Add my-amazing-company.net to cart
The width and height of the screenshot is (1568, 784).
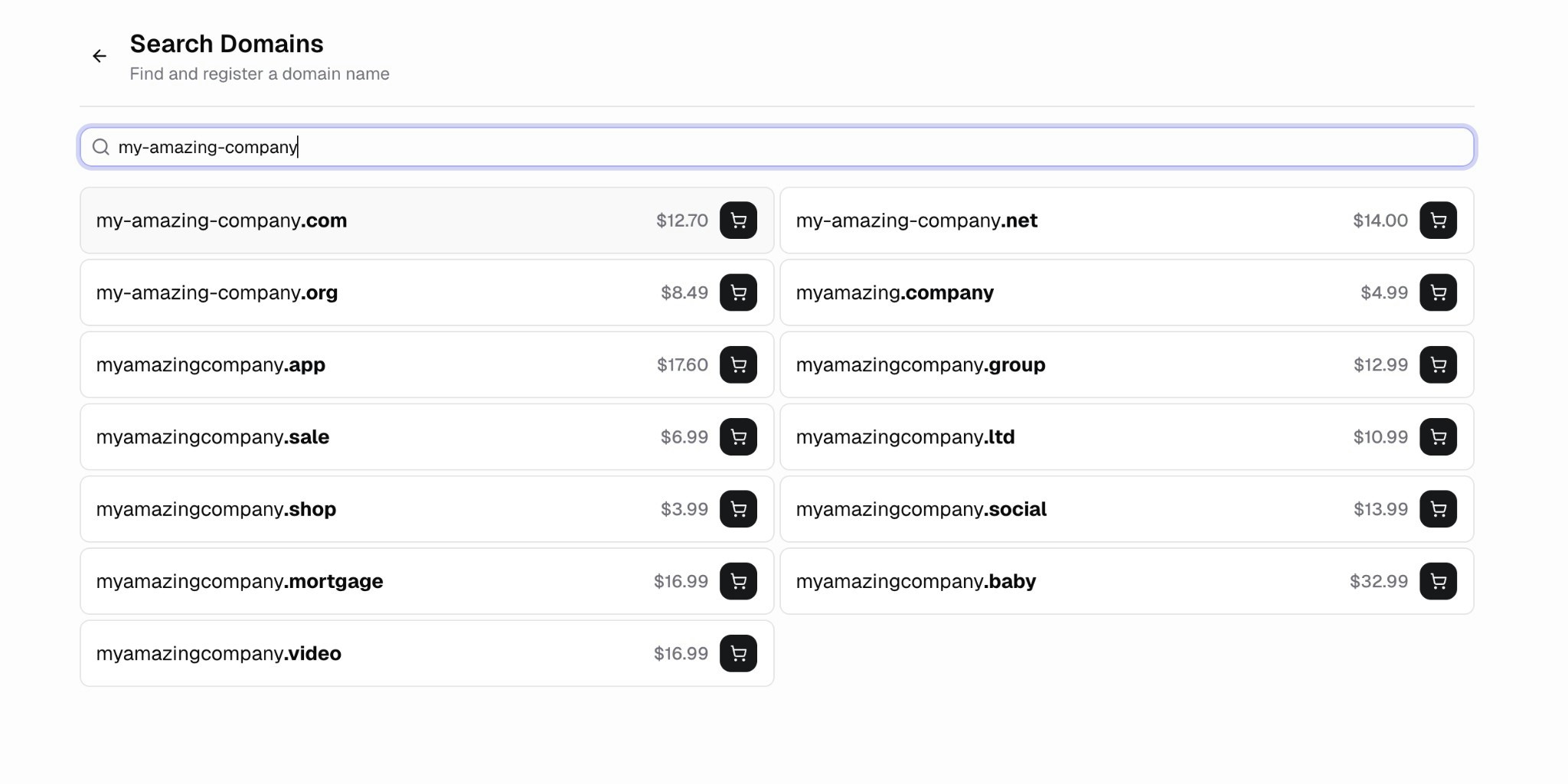pyautogui.click(x=1438, y=220)
